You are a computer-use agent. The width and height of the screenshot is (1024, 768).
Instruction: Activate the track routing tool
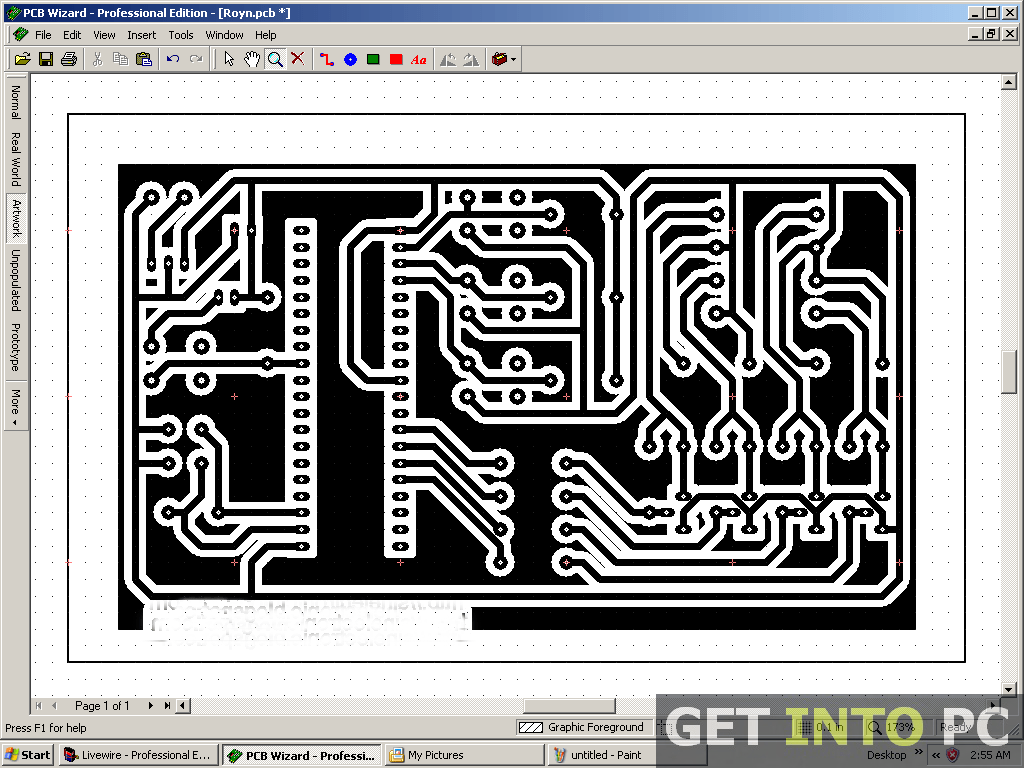tap(326, 59)
